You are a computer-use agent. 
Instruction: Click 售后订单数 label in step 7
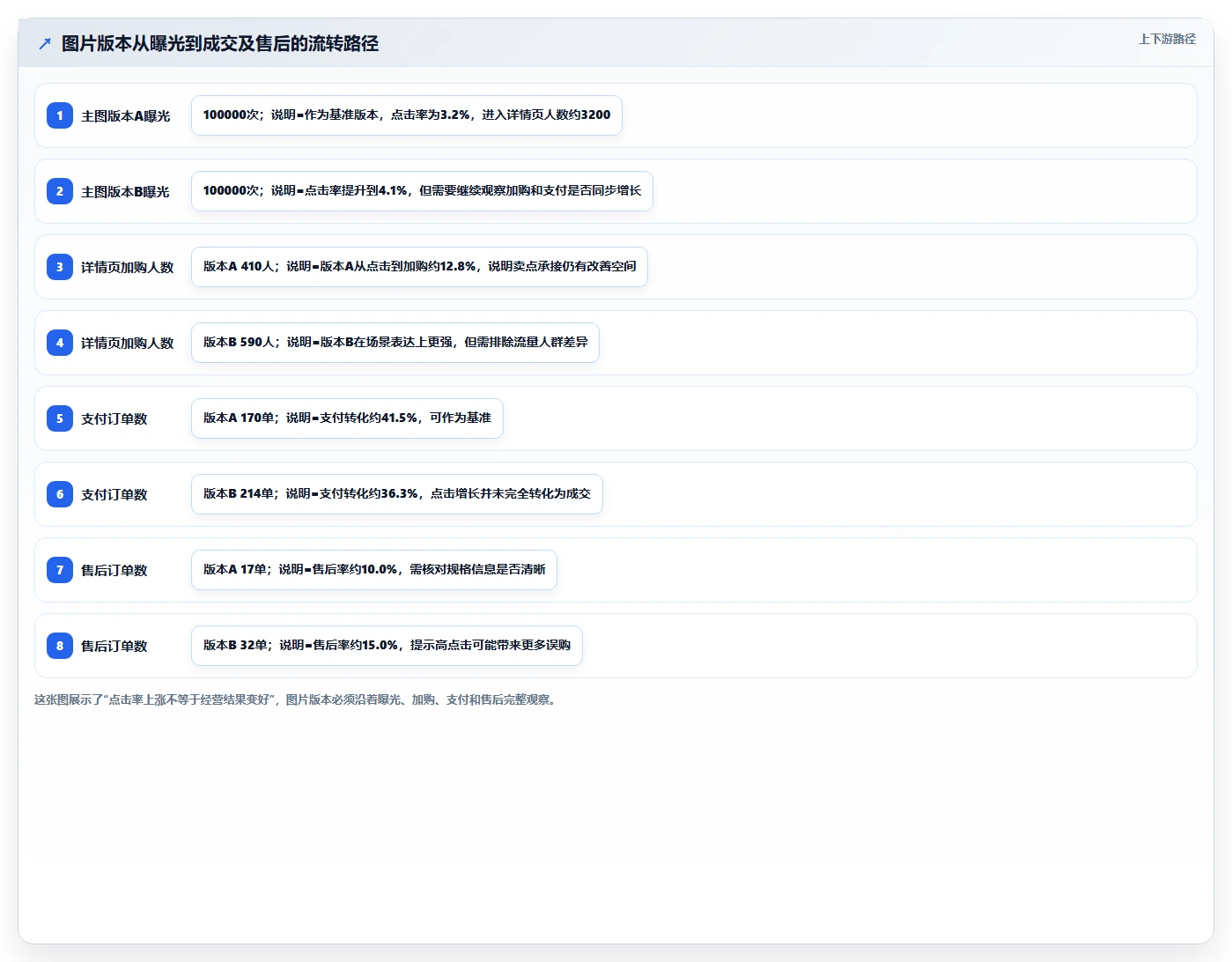coord(114,571)
